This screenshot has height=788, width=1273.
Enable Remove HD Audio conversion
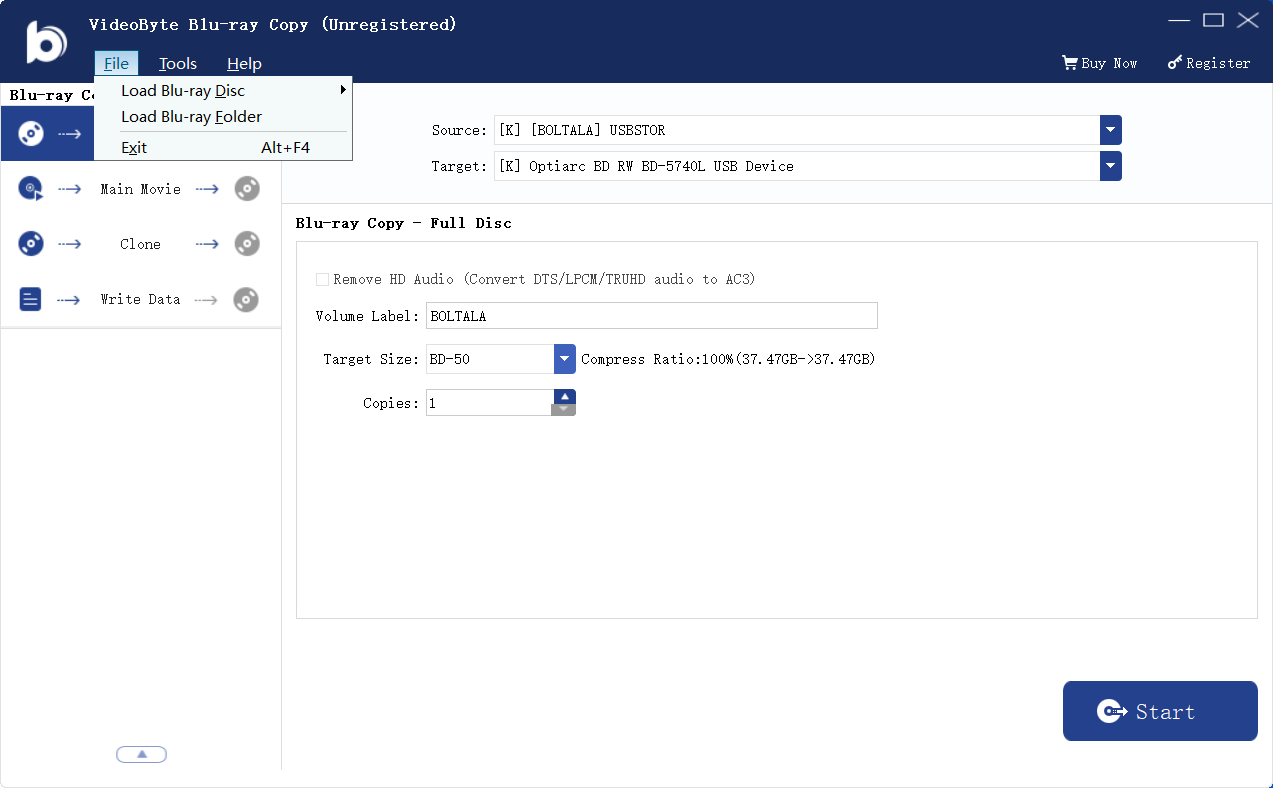tap(322, 279)
